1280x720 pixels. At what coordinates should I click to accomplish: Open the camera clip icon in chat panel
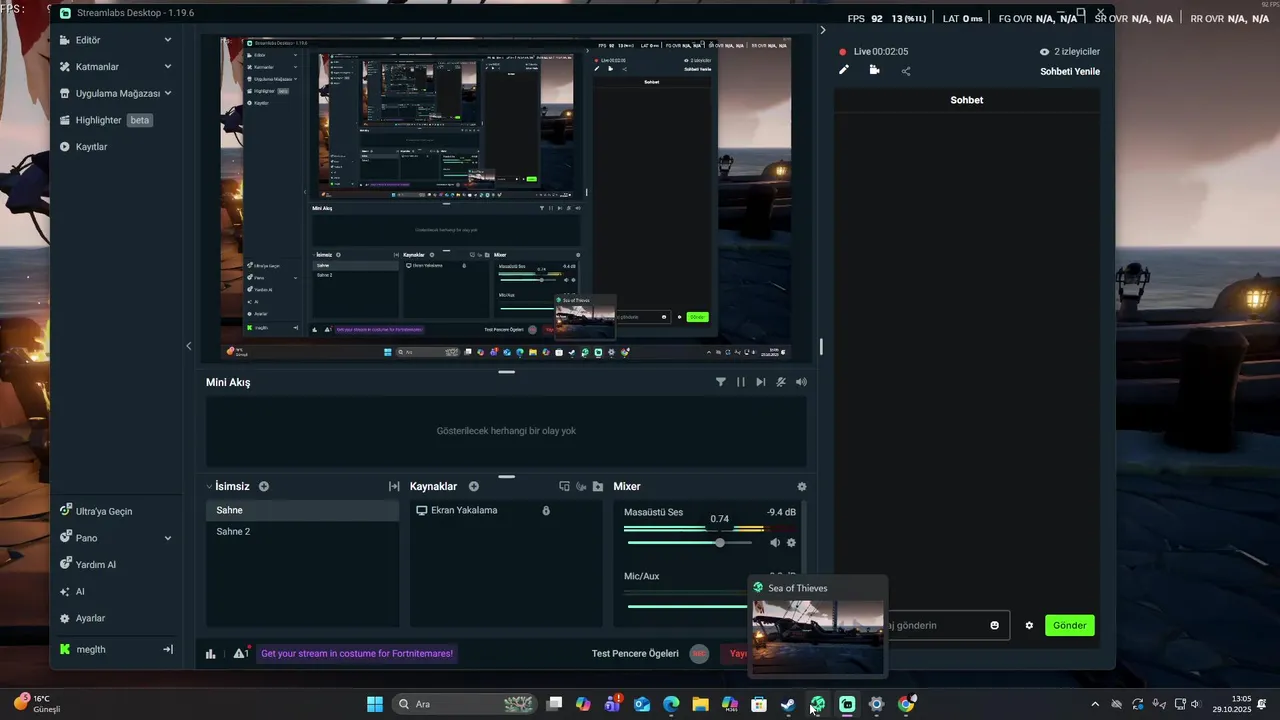(875, 70)
